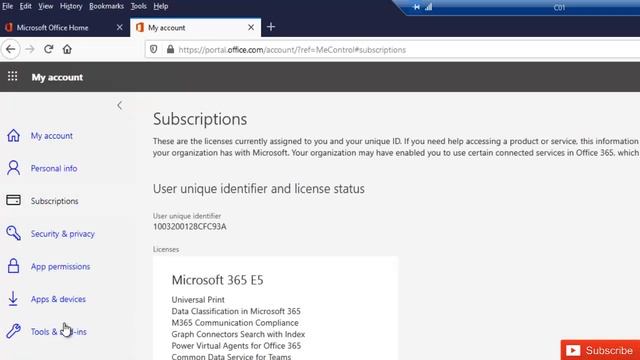Close the My account tab
This screenshot has height=360, width=640.
click(x=251, y=27)
